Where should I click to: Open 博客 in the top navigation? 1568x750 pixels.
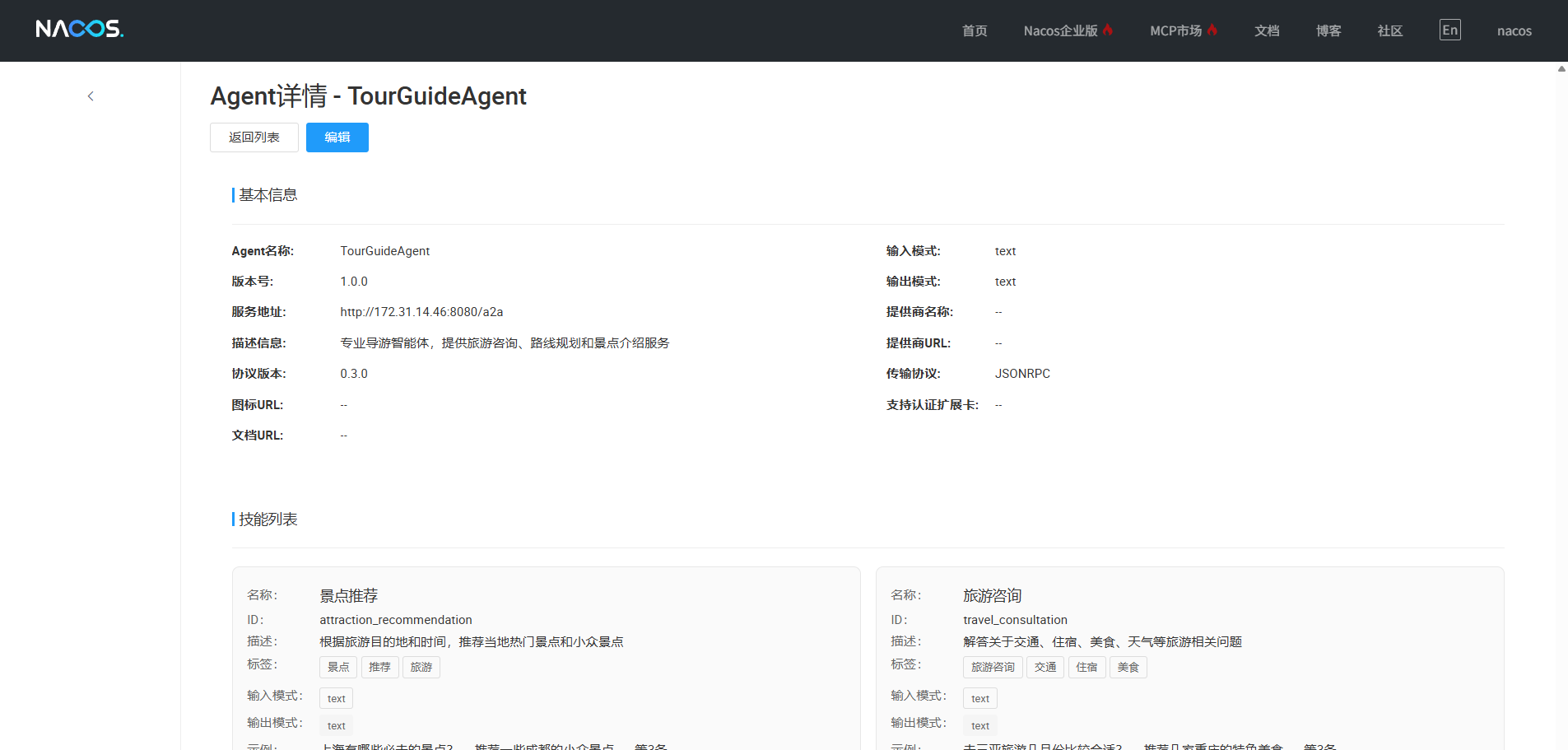[x=1328, y=30]
